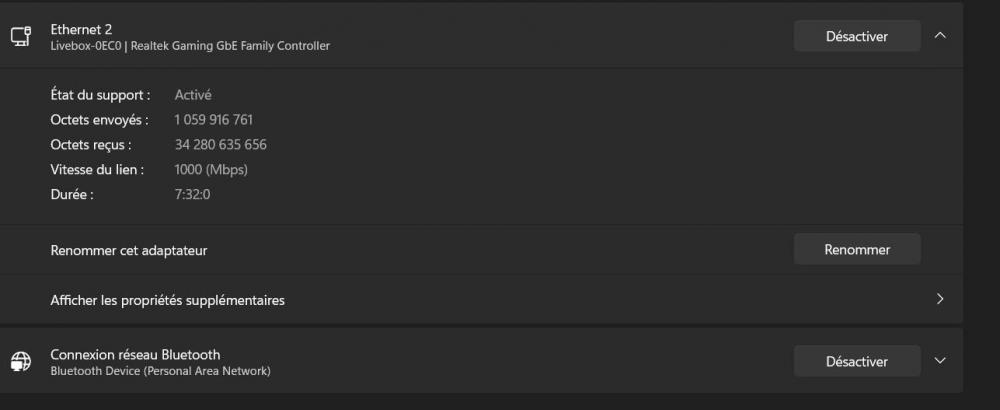Click the Vitesse du lien 1000 Mbps value
Screen dimensions: 1000x410
point(211,170)
